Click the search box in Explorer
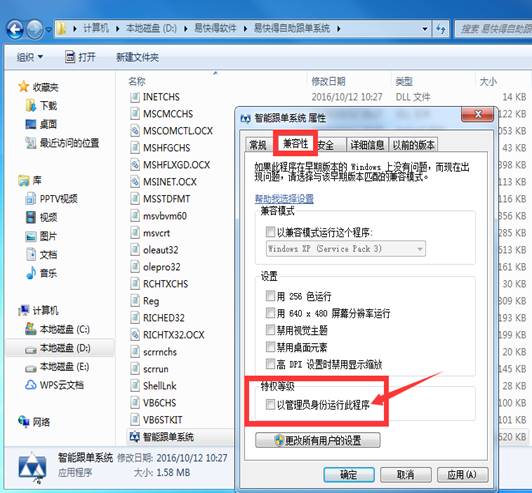 coord(494,29)
